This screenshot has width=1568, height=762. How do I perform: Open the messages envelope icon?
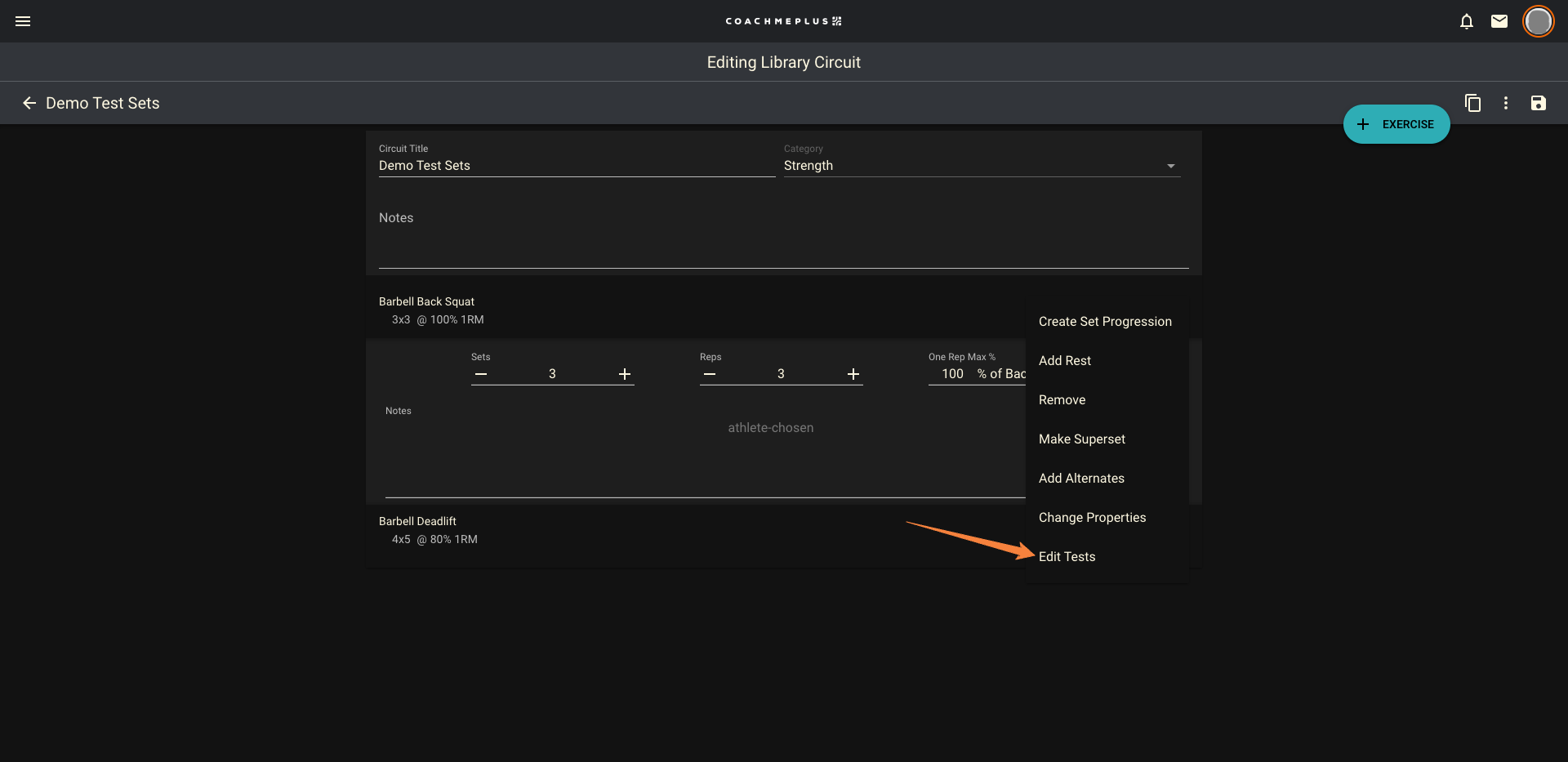pyautogui.click(x=1499, y=21)
